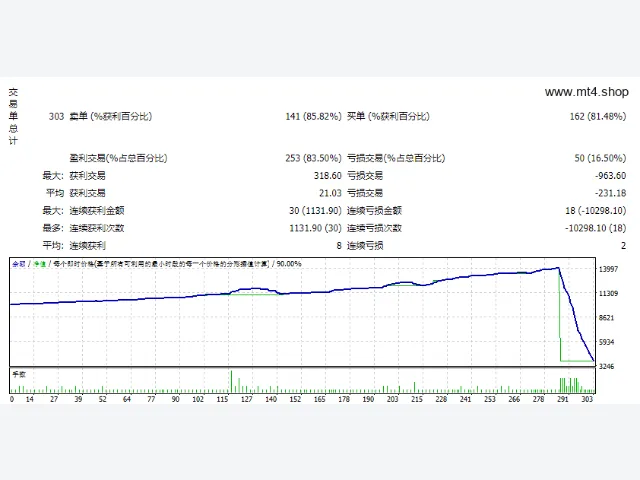The width and height of the screenshot is (640, 480).
Task: Click the 最多: row label
Action: [53, 228]
